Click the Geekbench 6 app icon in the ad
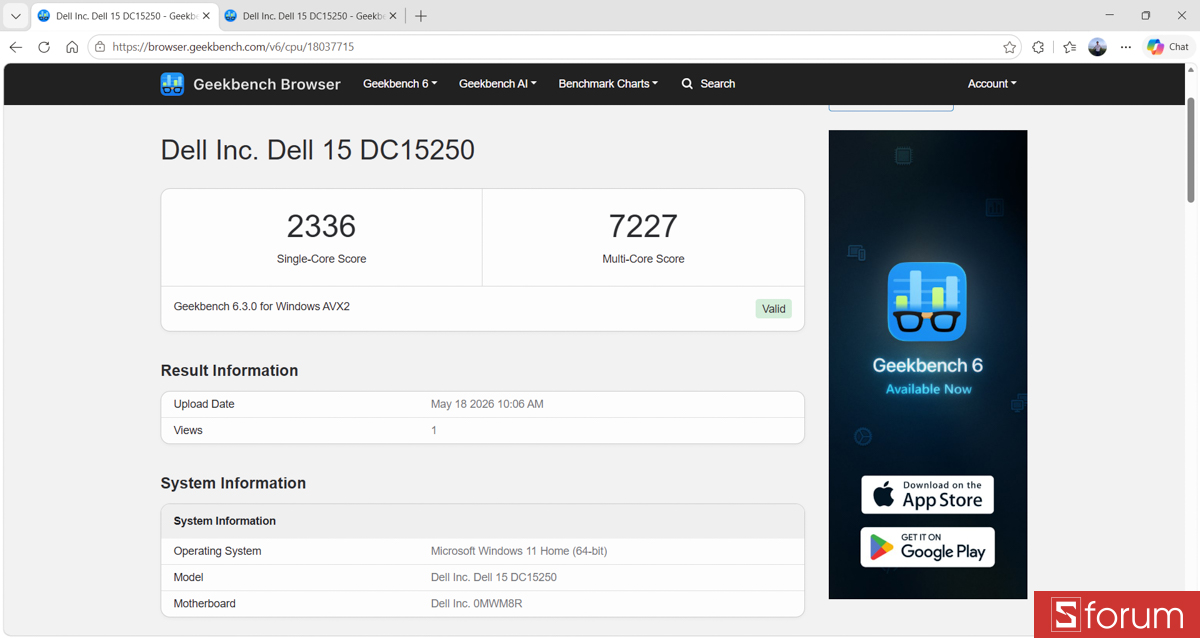The height and width of the screenshot is (638, 1200). click(x=927, y=301)
